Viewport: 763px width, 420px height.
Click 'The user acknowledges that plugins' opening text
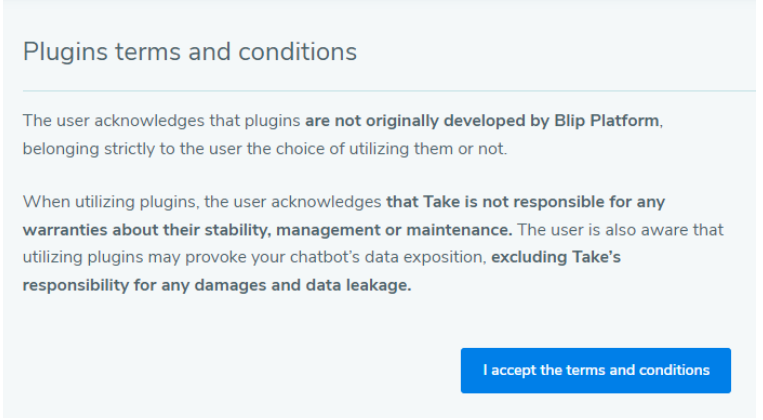coord(161,121)
